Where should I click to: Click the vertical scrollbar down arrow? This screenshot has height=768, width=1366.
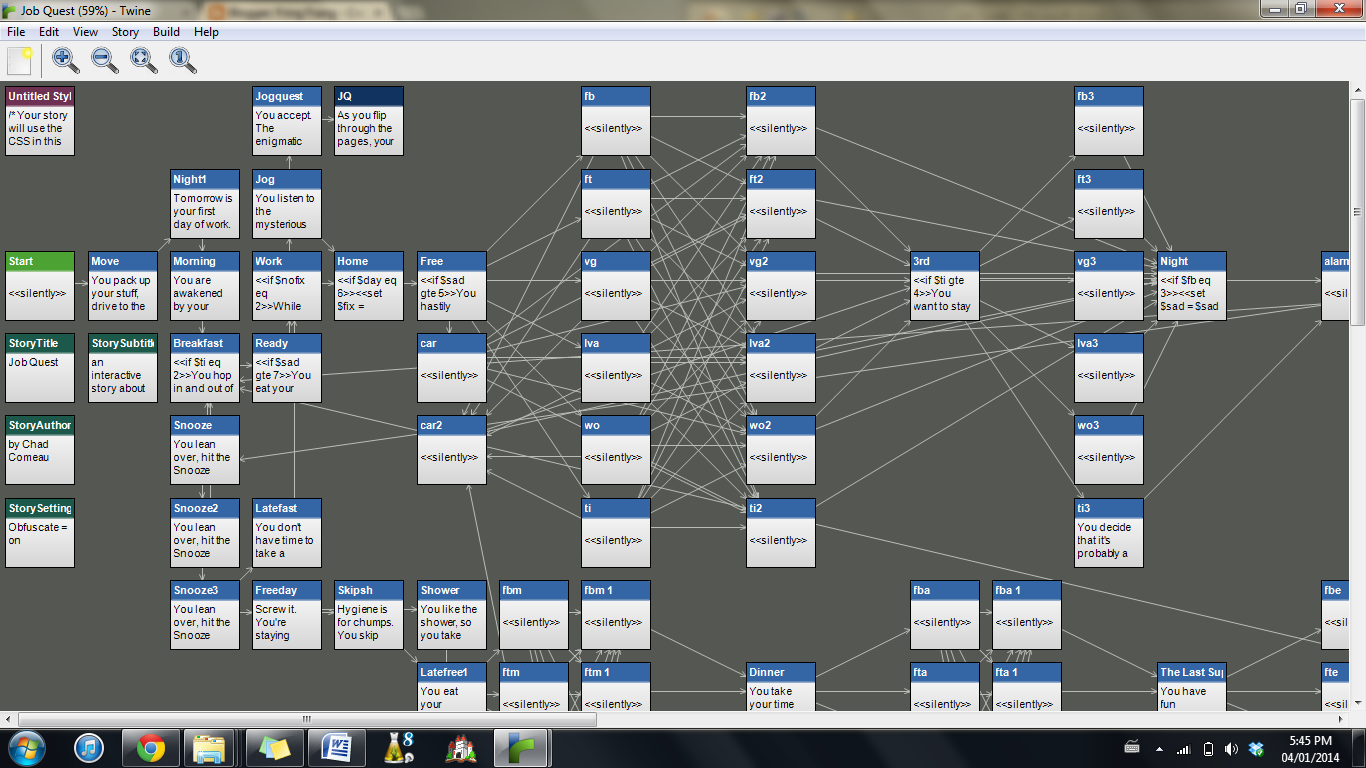click(1357, 703)
